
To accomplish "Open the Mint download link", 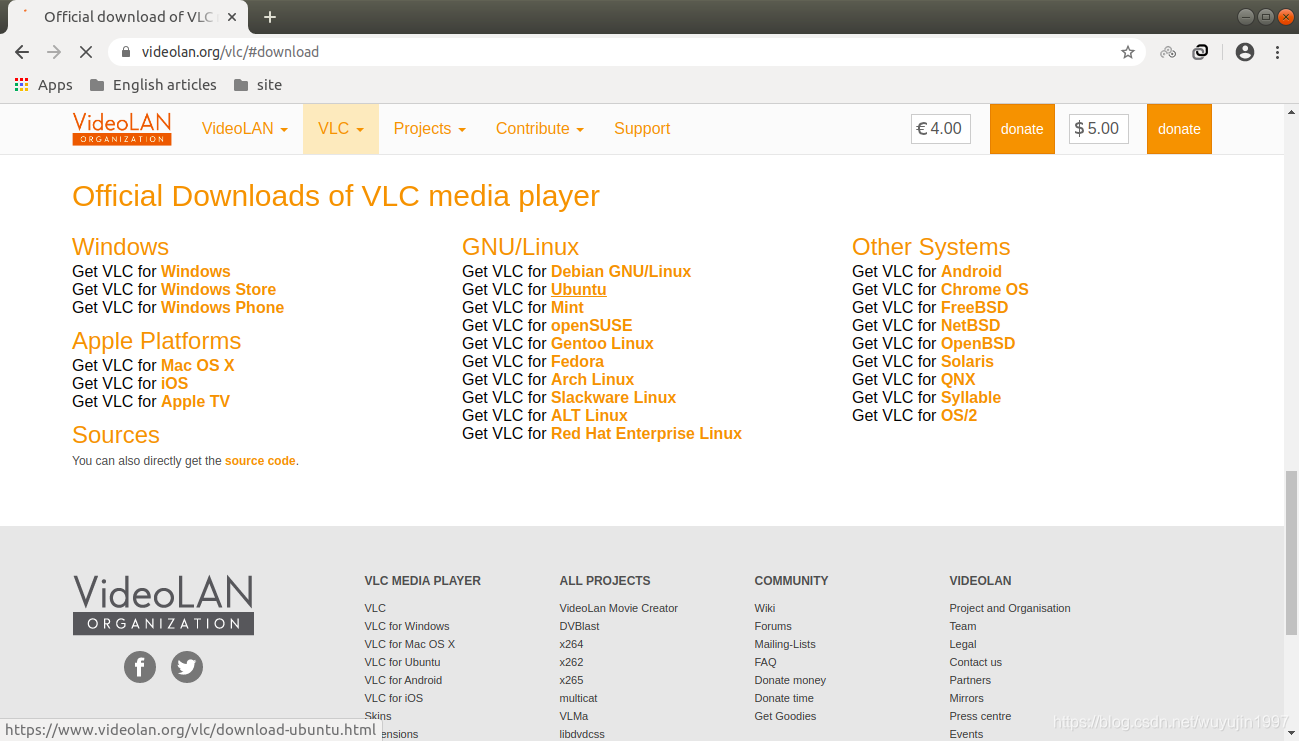I will point(567,308).
